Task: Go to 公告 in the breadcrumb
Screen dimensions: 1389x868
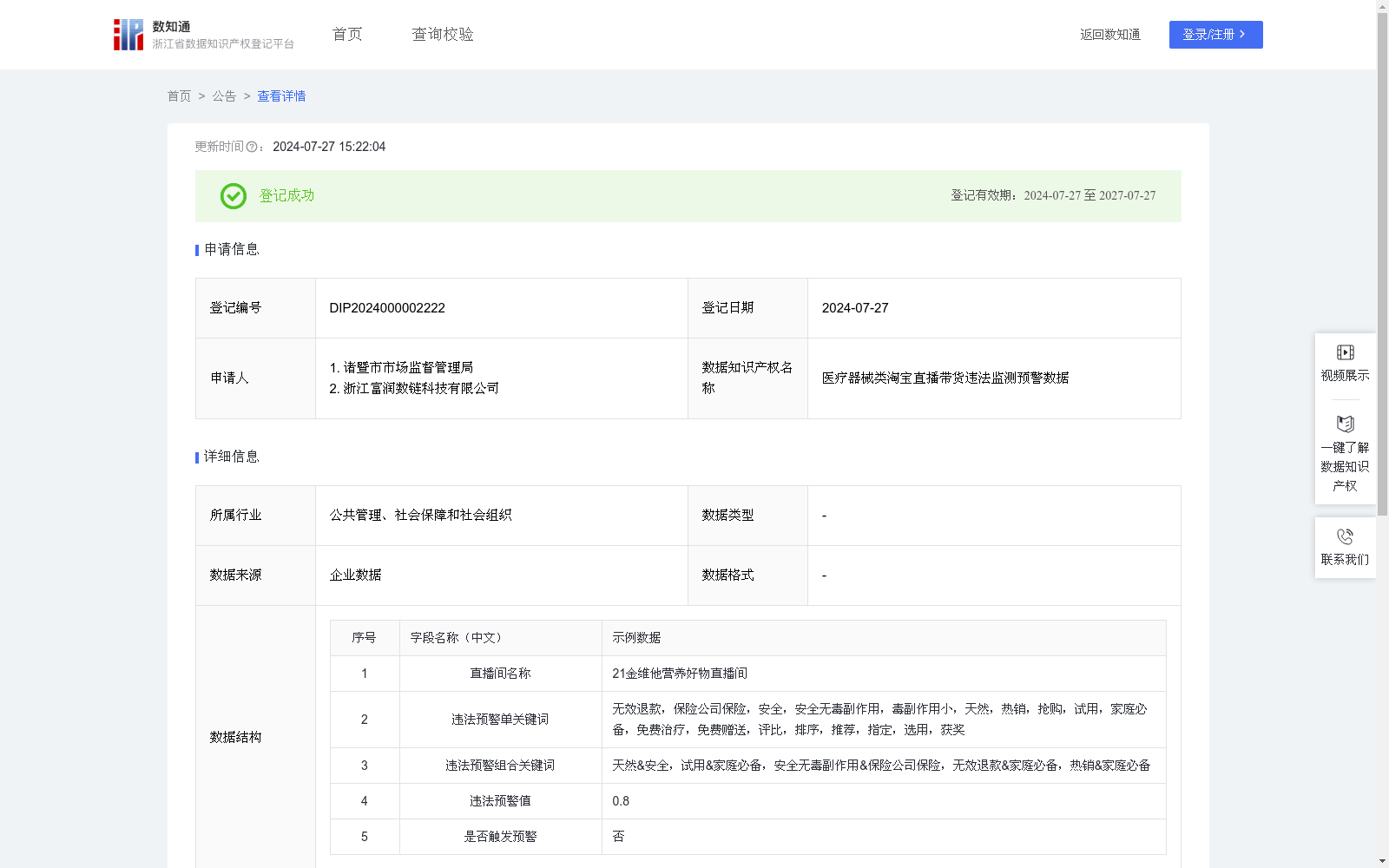Action: [x=224, y=96]
